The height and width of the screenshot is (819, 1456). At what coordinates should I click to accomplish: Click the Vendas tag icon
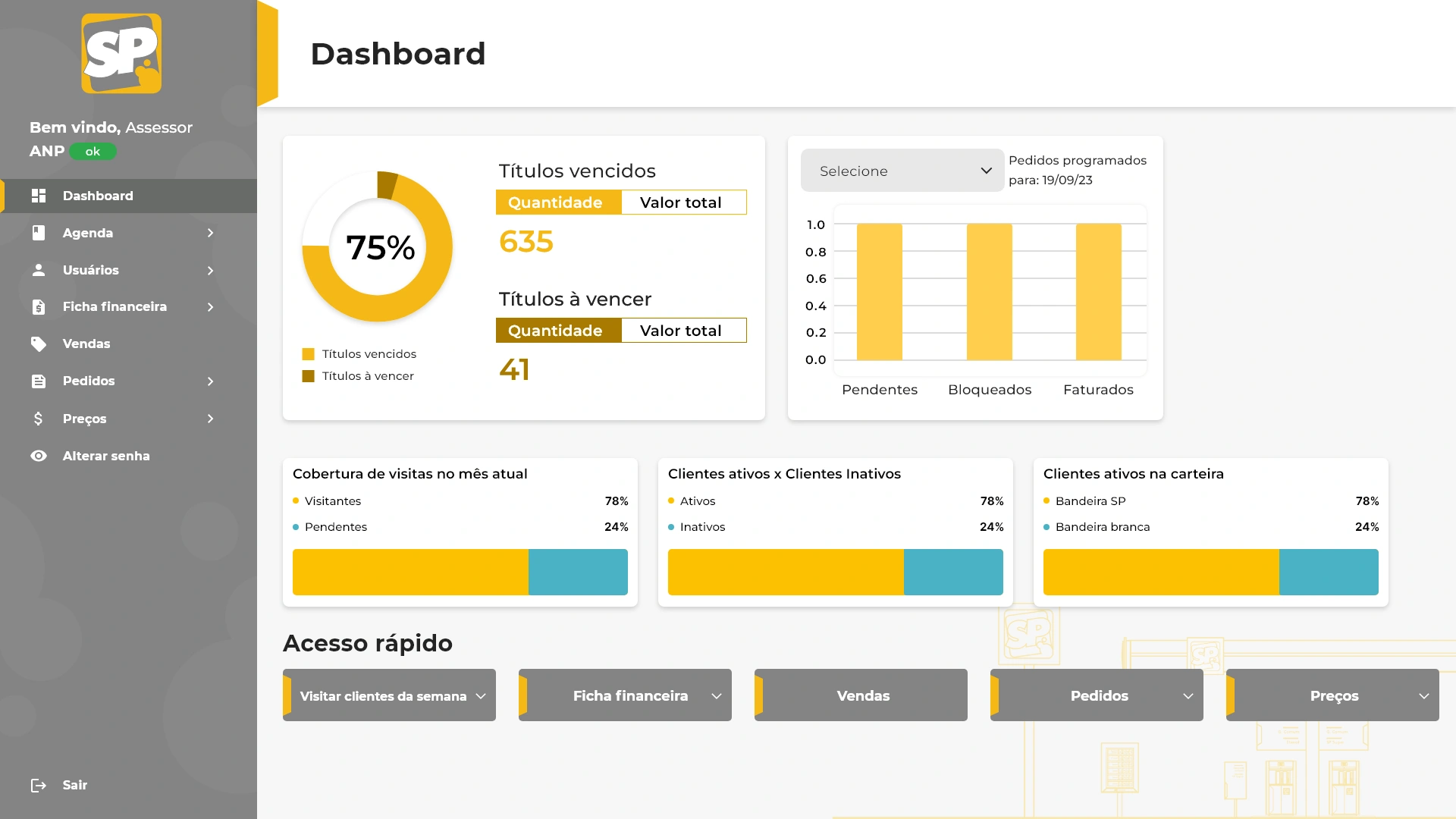[39, 344]
